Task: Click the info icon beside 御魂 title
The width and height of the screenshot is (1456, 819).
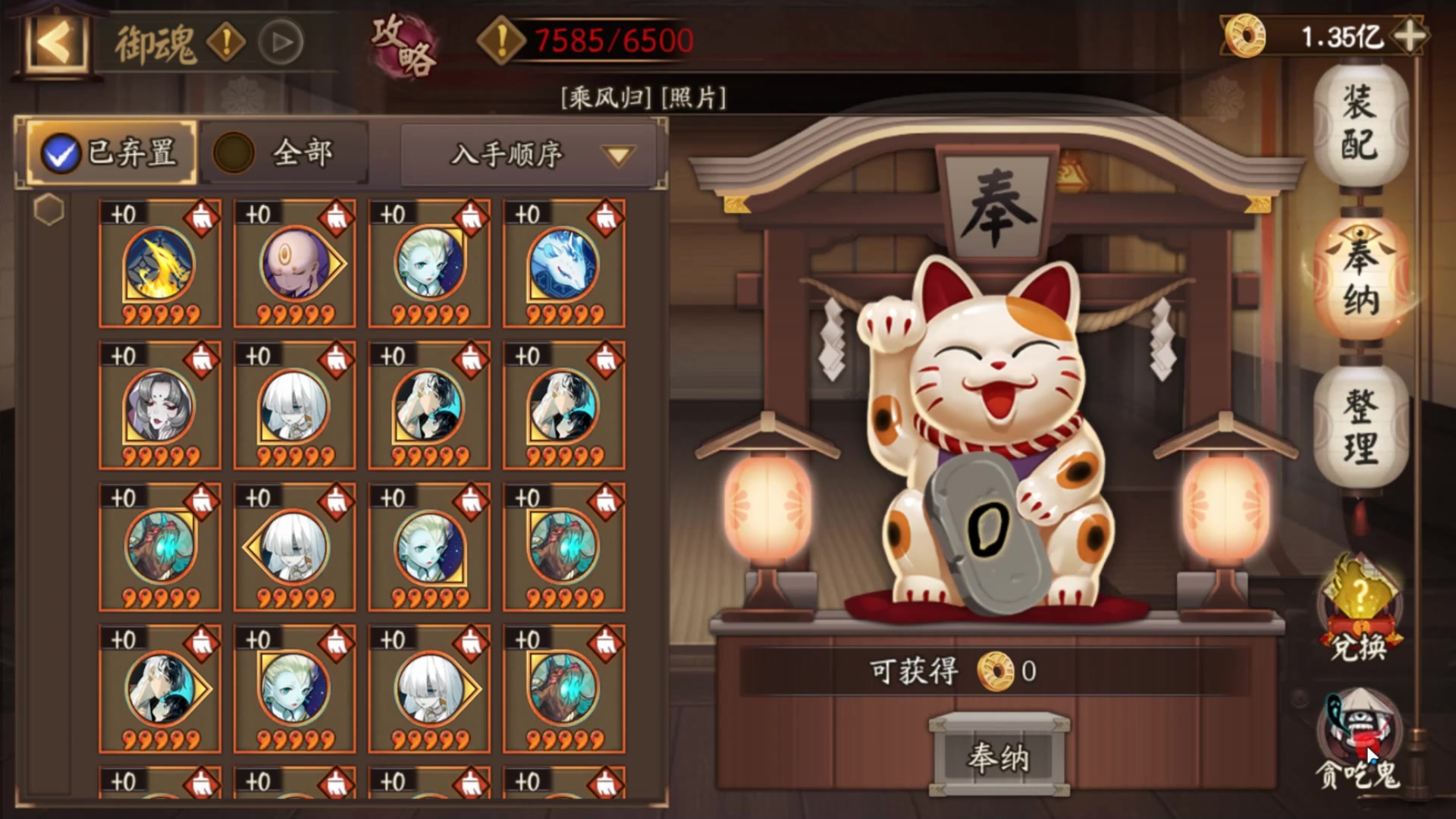Action: (x=226, y=42)
